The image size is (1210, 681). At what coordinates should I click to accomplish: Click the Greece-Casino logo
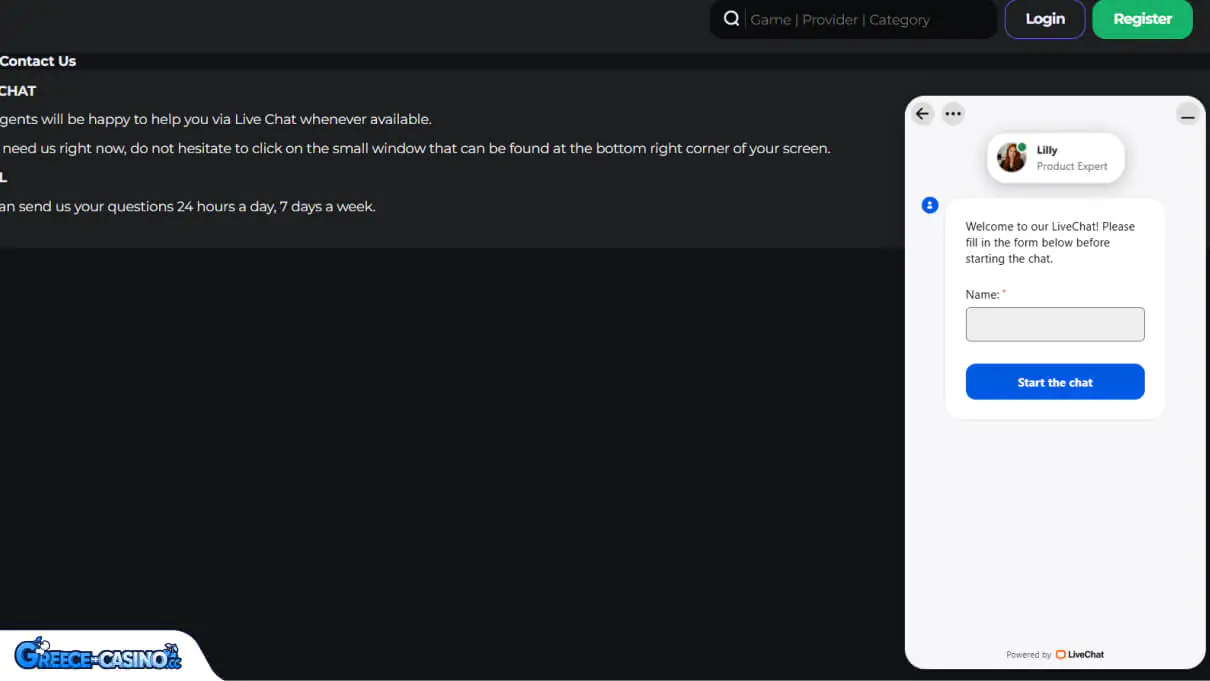(98, 655)
